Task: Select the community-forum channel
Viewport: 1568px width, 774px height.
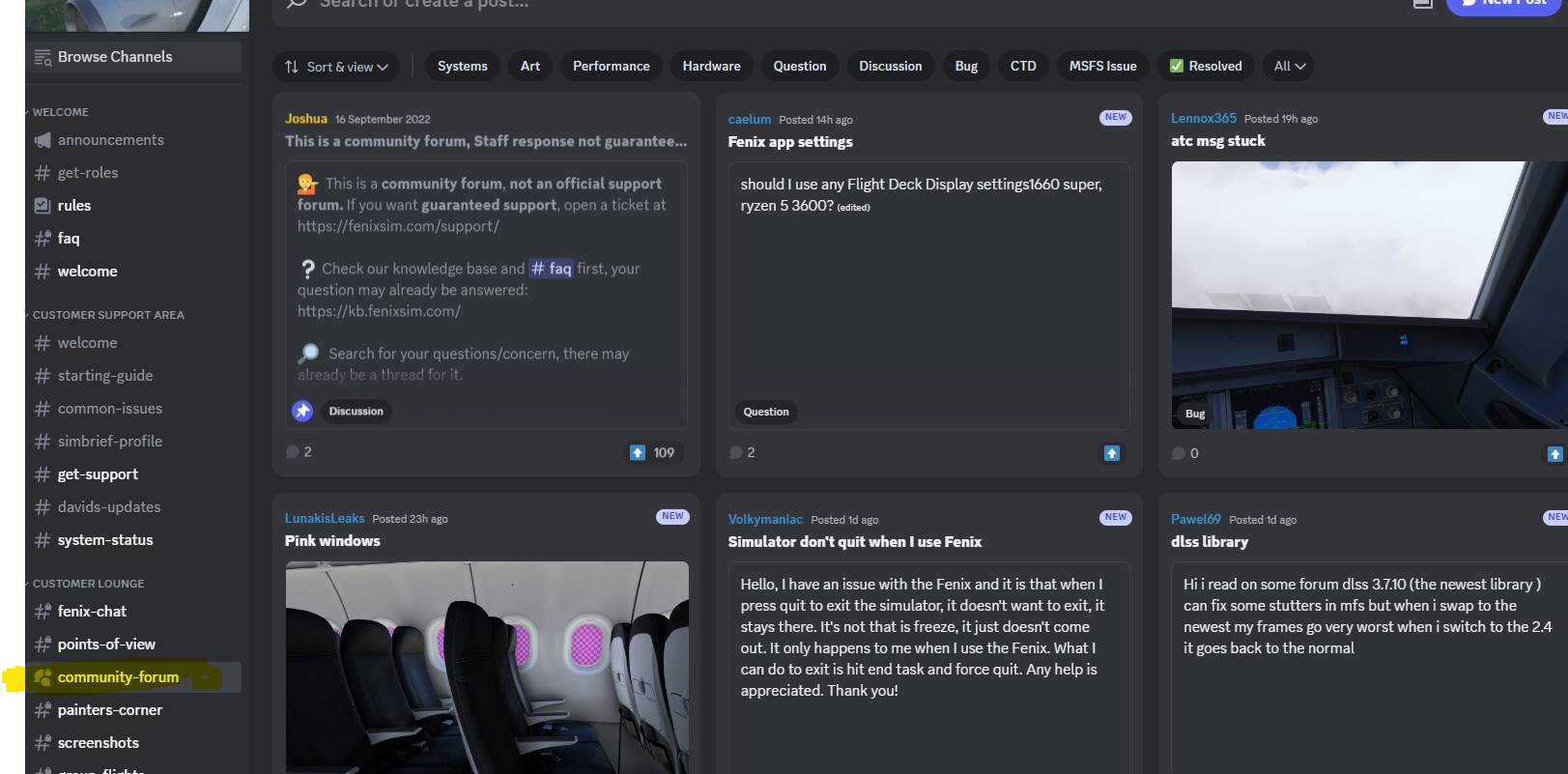Action: (x=133, y=677)
